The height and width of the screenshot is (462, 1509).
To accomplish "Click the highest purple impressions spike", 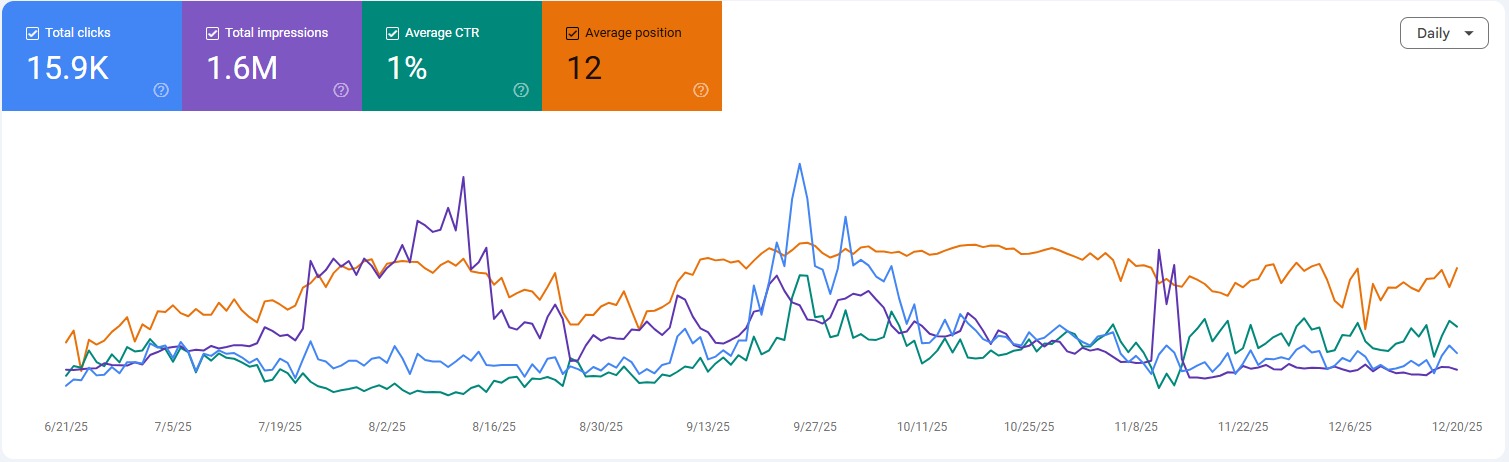I will point(463,179).
